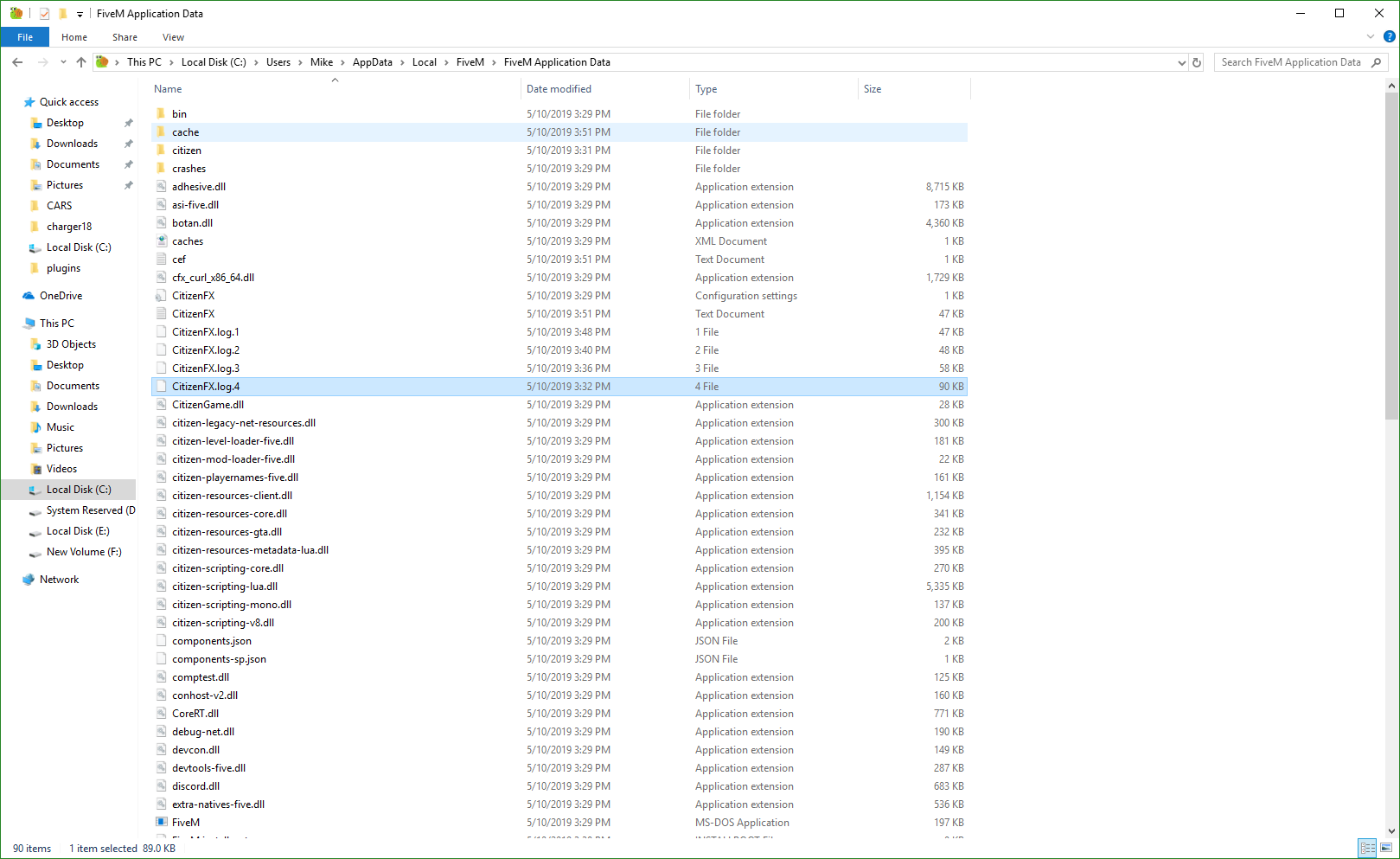The image size is (1400, 859).
Task: Click inside the search box
Action: click(1292, 61)
